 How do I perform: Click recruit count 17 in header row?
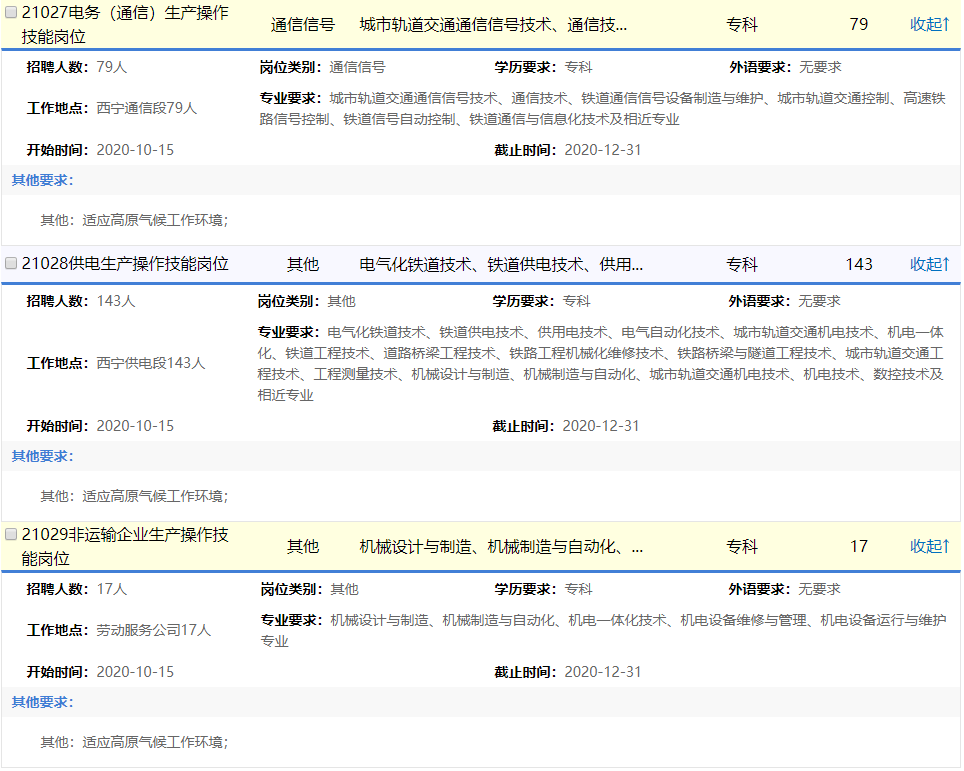tap(859, 546)
